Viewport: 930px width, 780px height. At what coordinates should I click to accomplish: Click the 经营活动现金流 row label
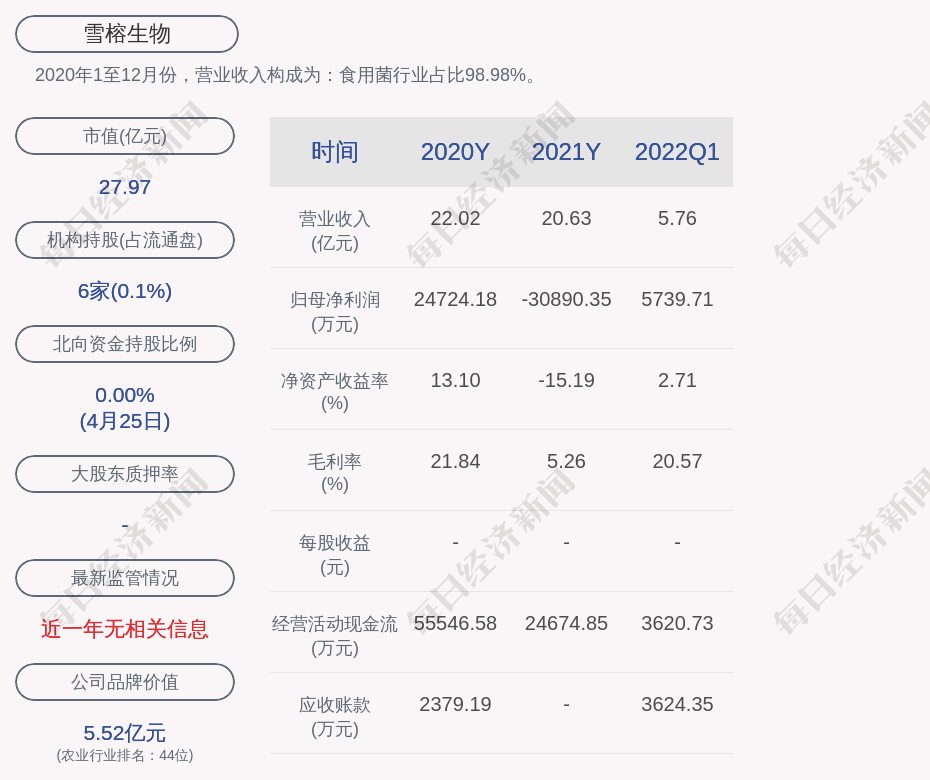334,635
